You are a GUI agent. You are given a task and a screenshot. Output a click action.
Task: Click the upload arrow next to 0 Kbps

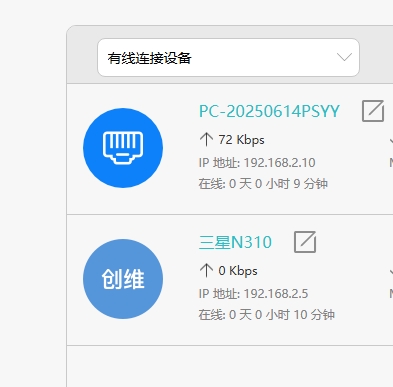click(206, 270)
